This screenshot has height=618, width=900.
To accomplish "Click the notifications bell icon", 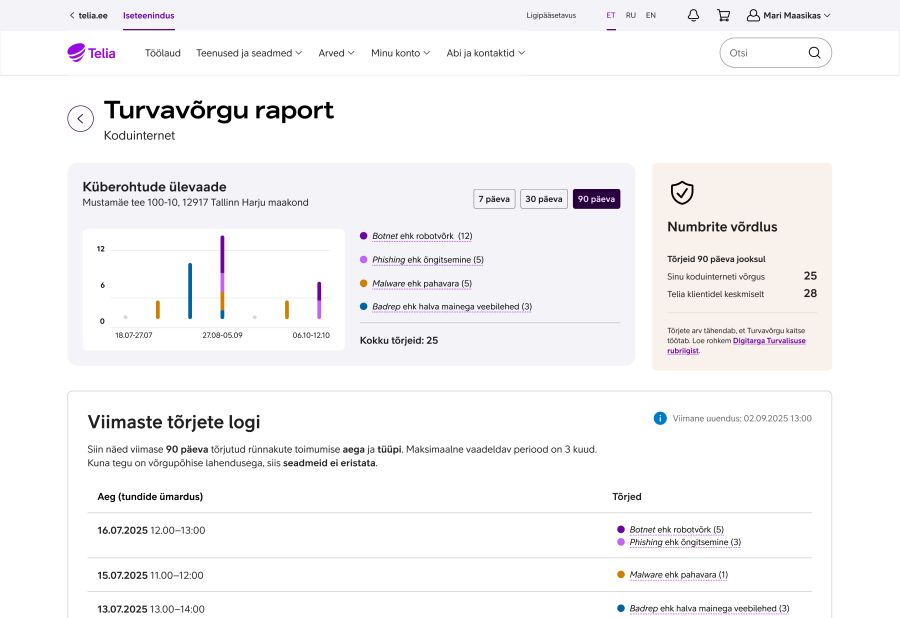I will 693,15.
